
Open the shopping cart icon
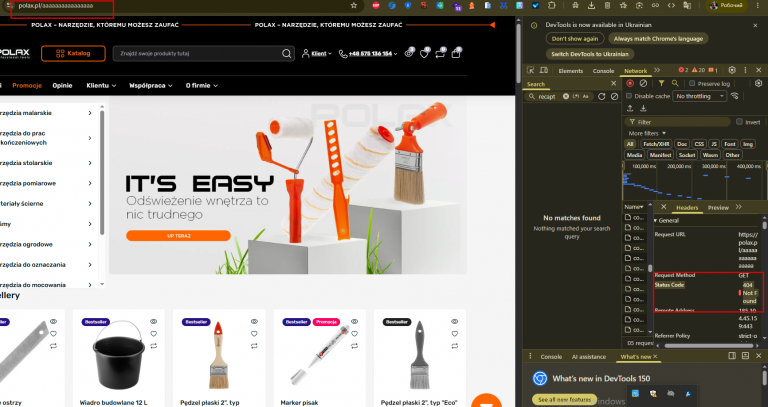[456, 53]
